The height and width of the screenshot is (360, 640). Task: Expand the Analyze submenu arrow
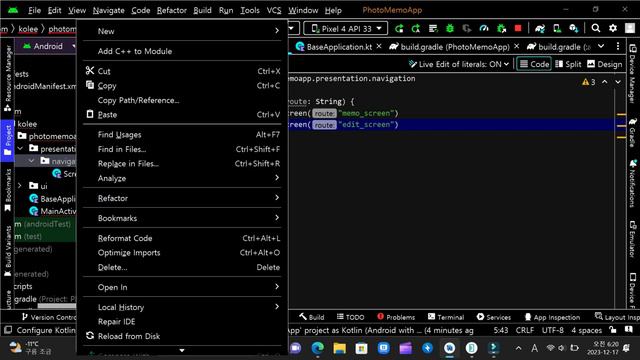pyautogui.click(x=277, y=178)
